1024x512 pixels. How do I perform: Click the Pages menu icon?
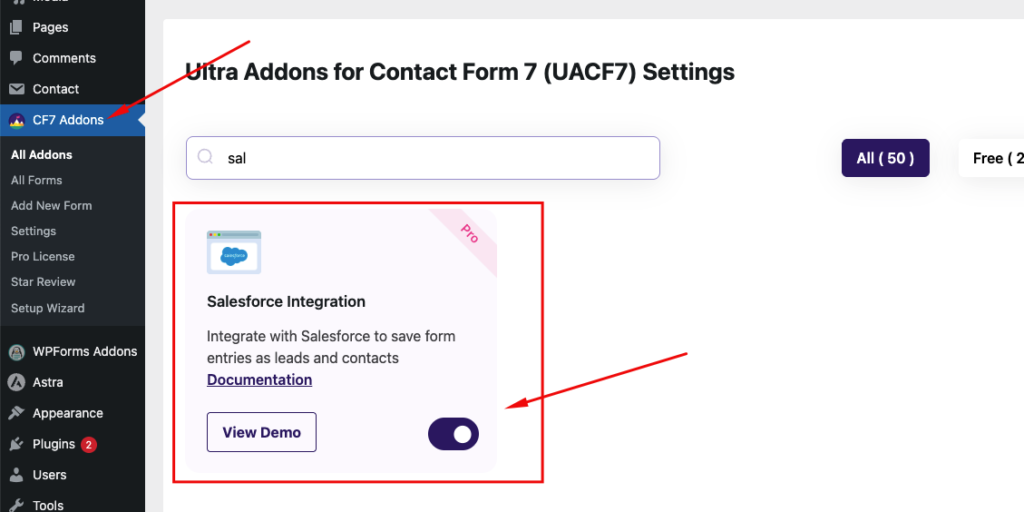(16, 27)
